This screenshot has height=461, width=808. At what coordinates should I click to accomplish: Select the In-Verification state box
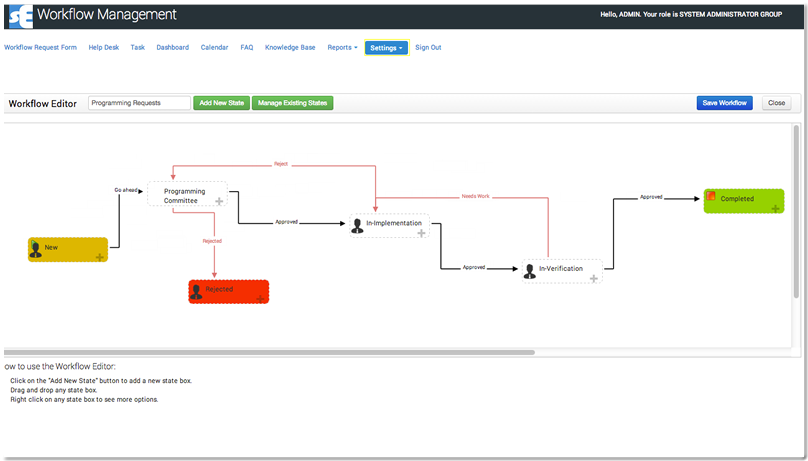click(x=562, y=271)
